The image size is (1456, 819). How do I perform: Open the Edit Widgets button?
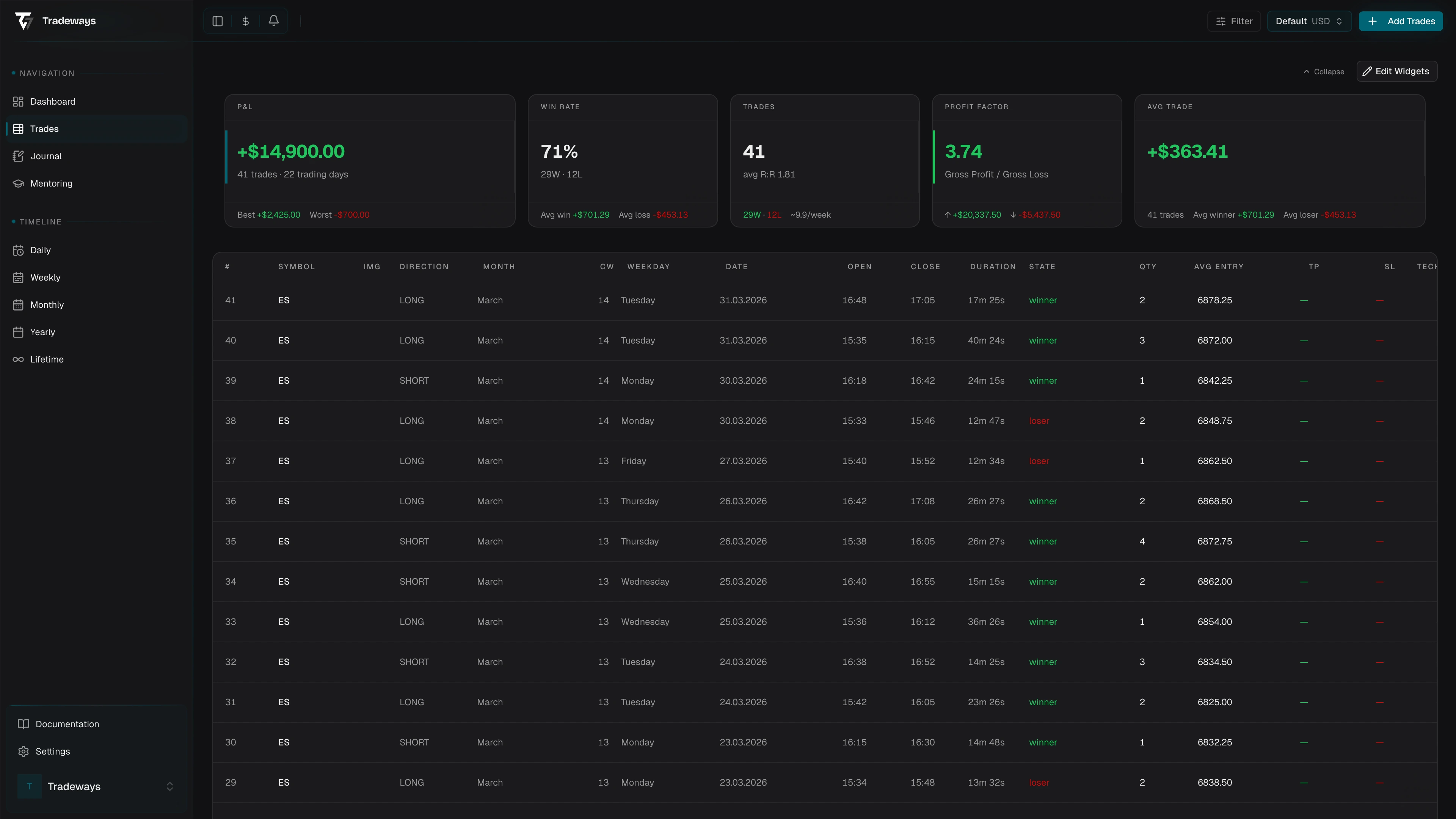click(x=1396, y=71)
